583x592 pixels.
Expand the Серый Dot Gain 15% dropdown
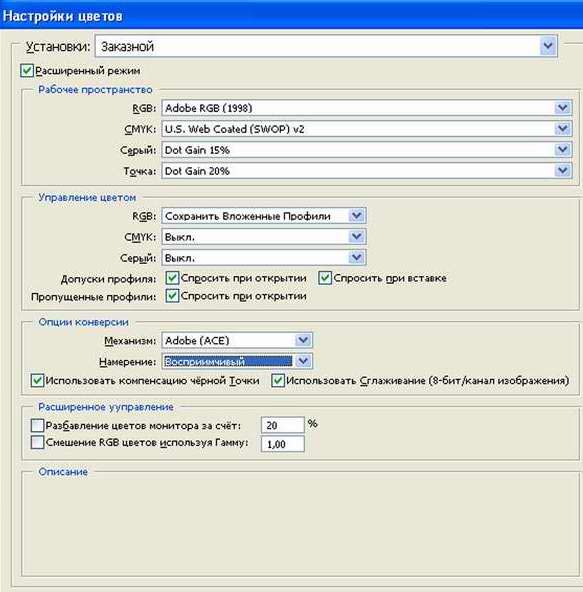(563, 150)
